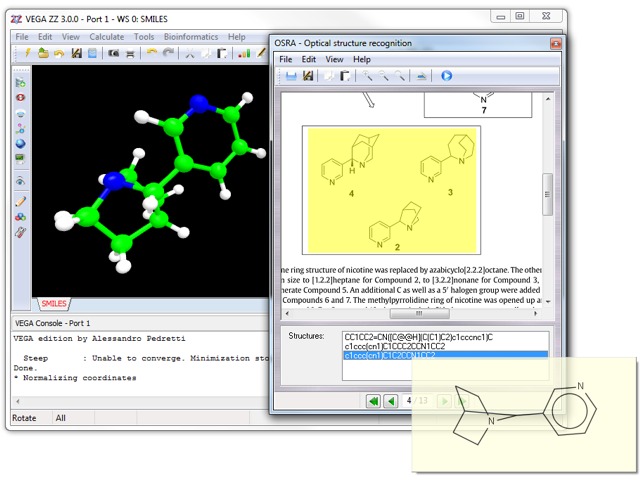
Task: Select the first SMILES entry starting CC1CC2=CN
Action: [445, 337]
